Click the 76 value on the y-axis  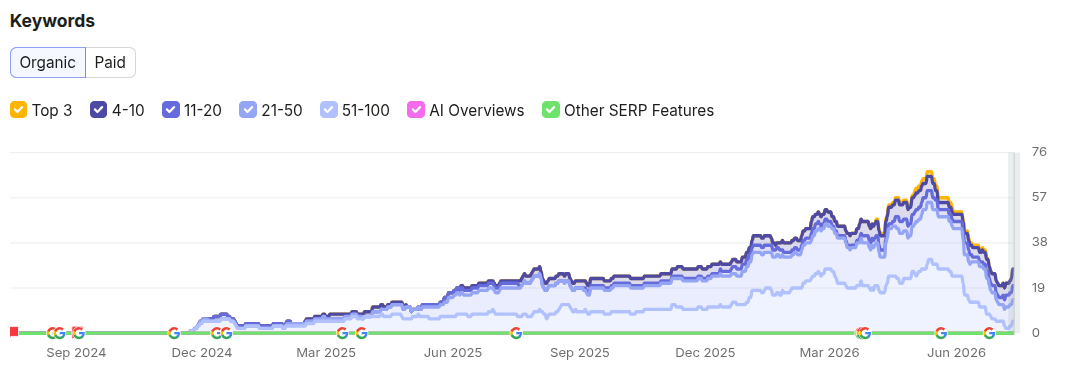coord(1039,152)
